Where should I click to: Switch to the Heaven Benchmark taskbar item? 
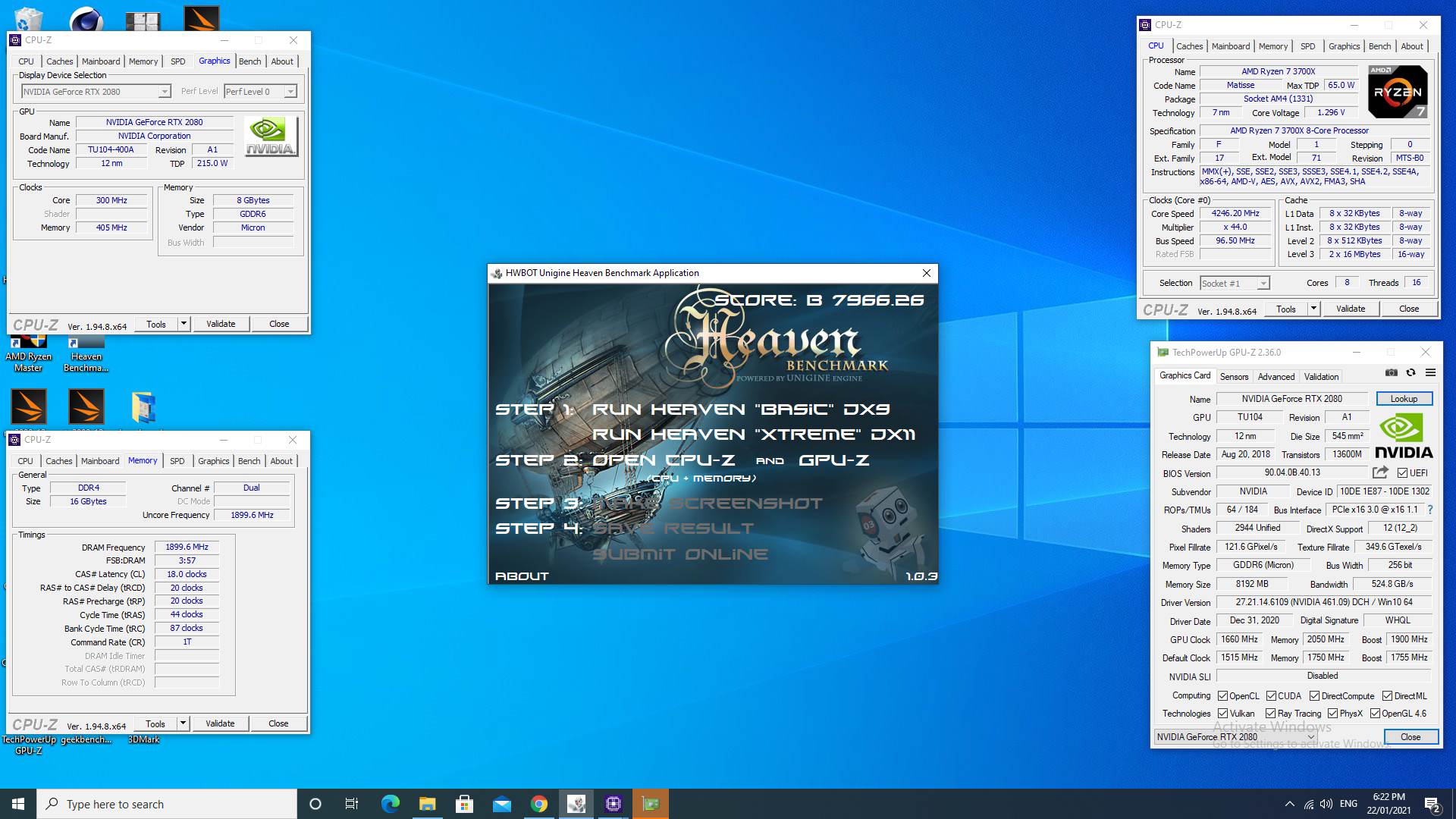point(576,804)
